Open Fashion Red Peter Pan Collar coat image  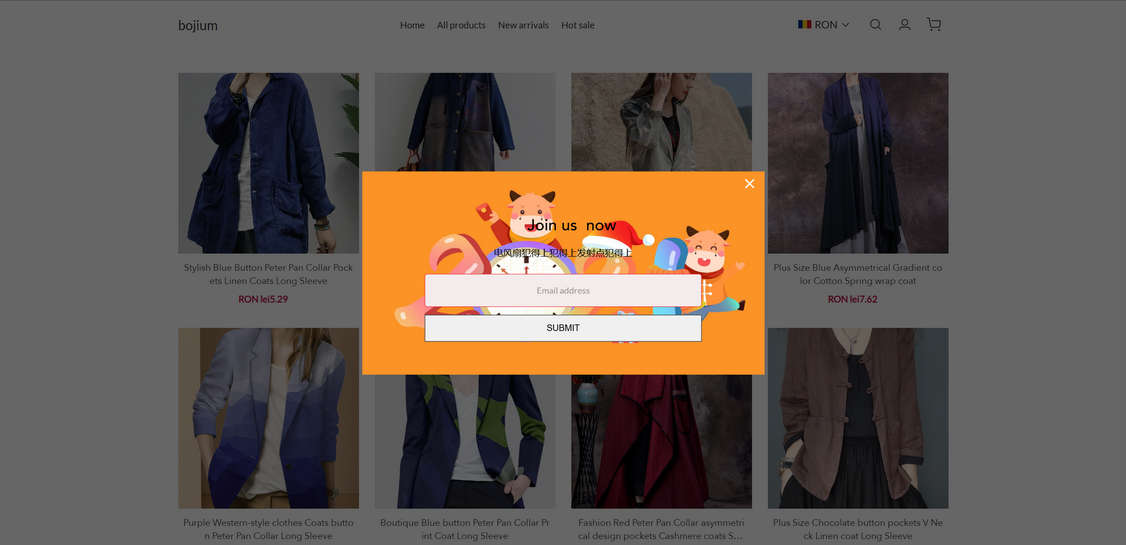pyautogui.click(x=661, y=442)
